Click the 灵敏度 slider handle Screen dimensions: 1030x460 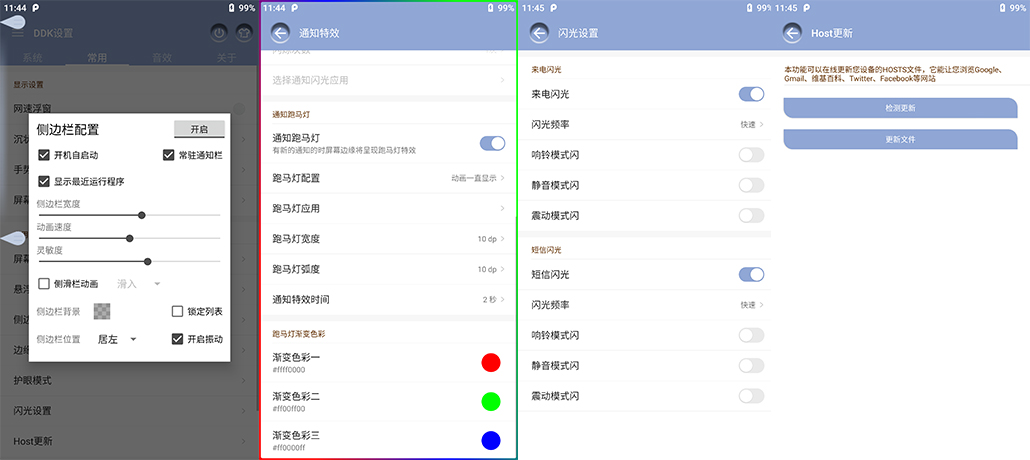point(148,261)
